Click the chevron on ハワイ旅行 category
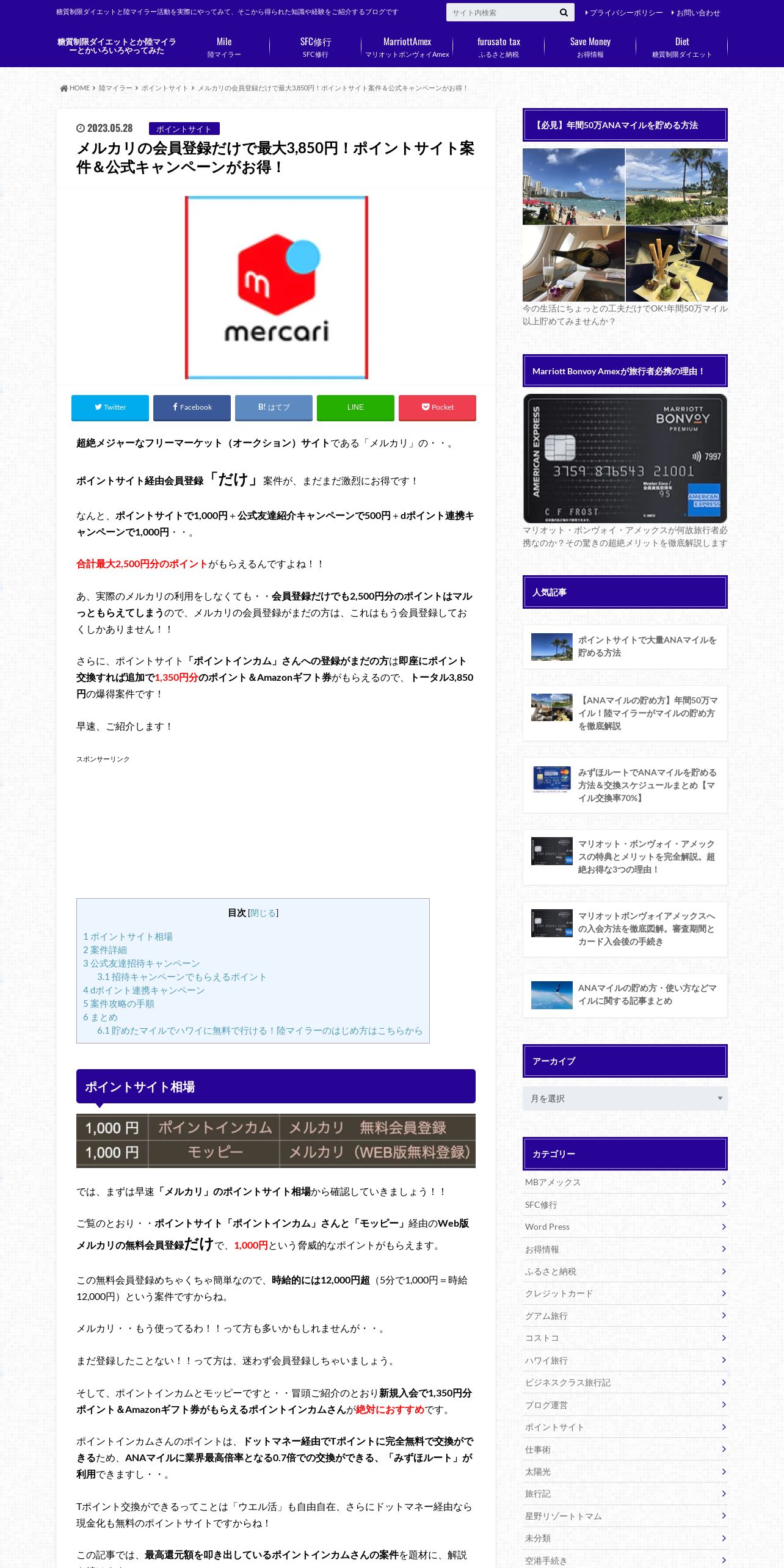Image resolution: width=784 pixels, height=1568 pixels. pyautogui.click(x=724, y=1360)
